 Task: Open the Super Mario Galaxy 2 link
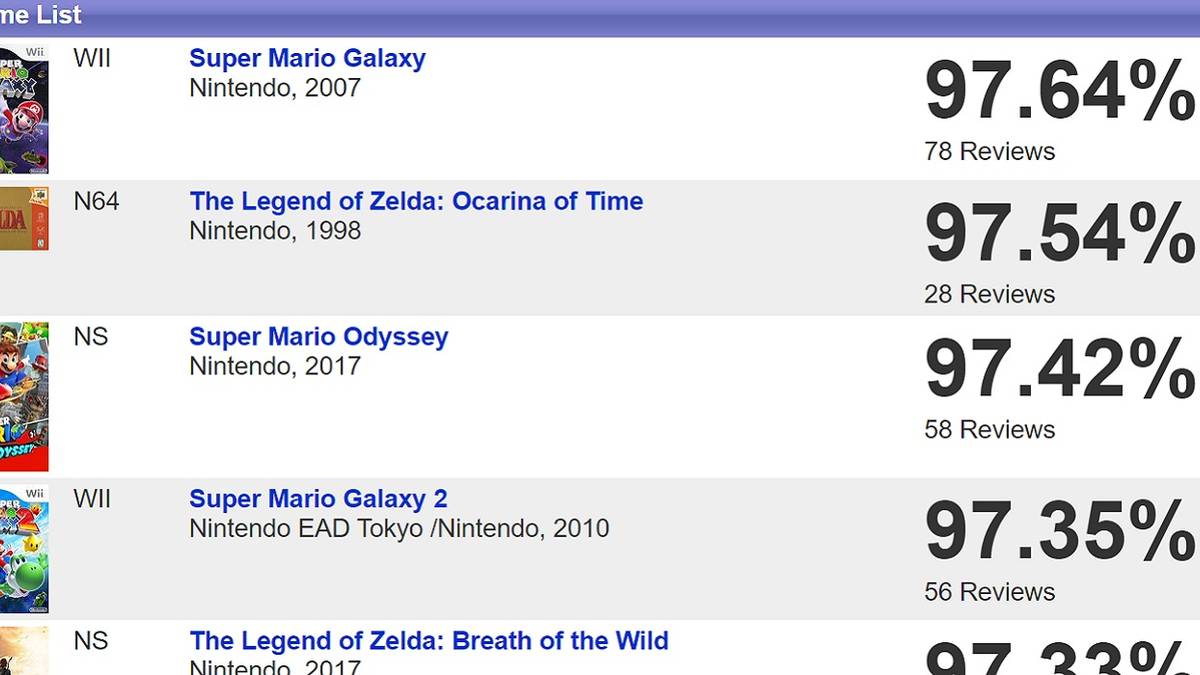tap(318, 499)
